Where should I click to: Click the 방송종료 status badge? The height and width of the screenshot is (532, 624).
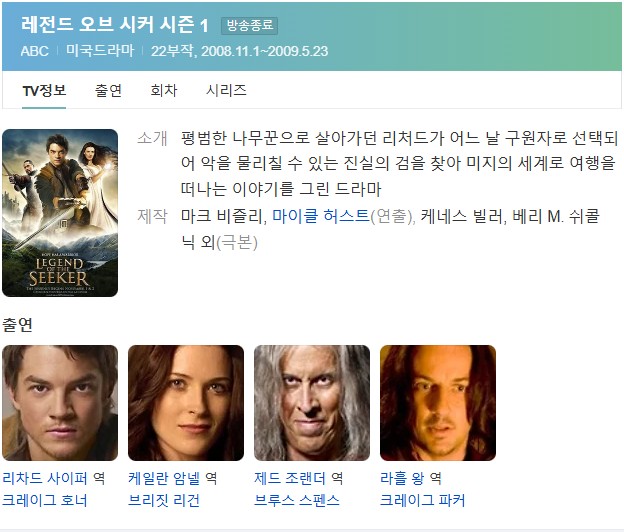point(250,25)
